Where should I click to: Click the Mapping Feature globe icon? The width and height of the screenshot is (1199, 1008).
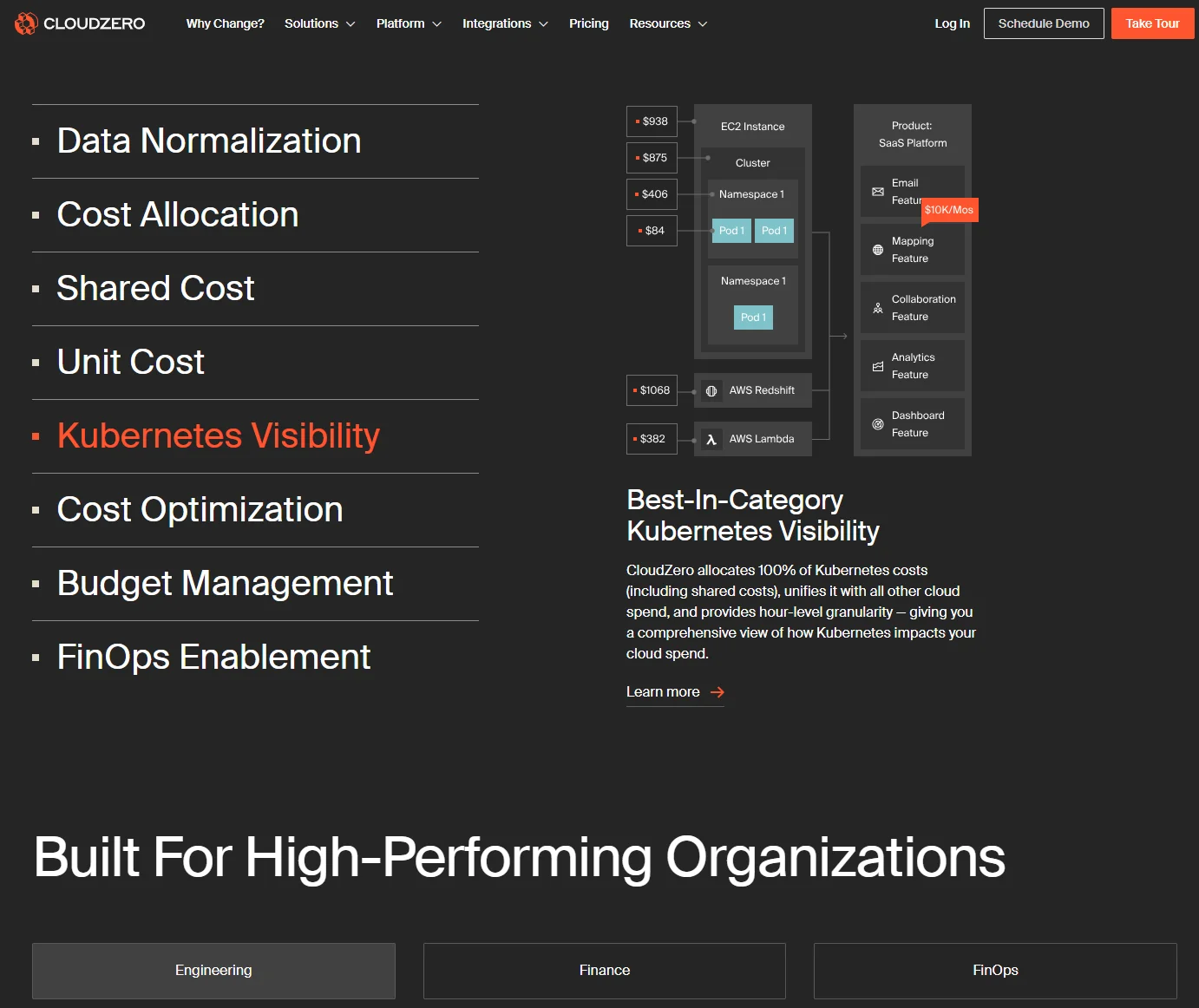pyautogui.click(x=878, y=250)
